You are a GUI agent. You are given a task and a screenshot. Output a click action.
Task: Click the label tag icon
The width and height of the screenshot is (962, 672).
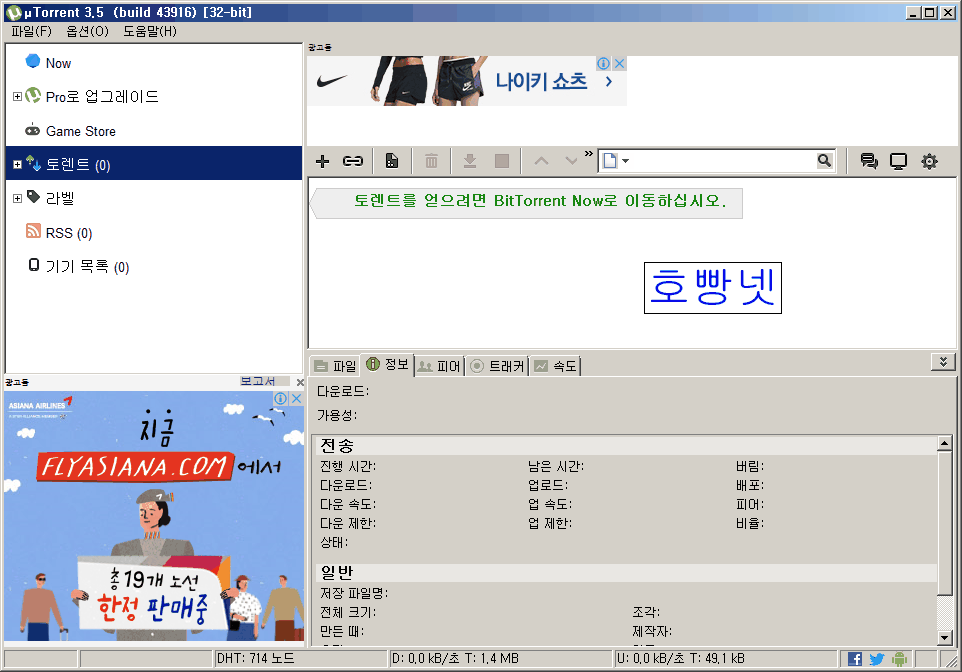pos(33,196)
